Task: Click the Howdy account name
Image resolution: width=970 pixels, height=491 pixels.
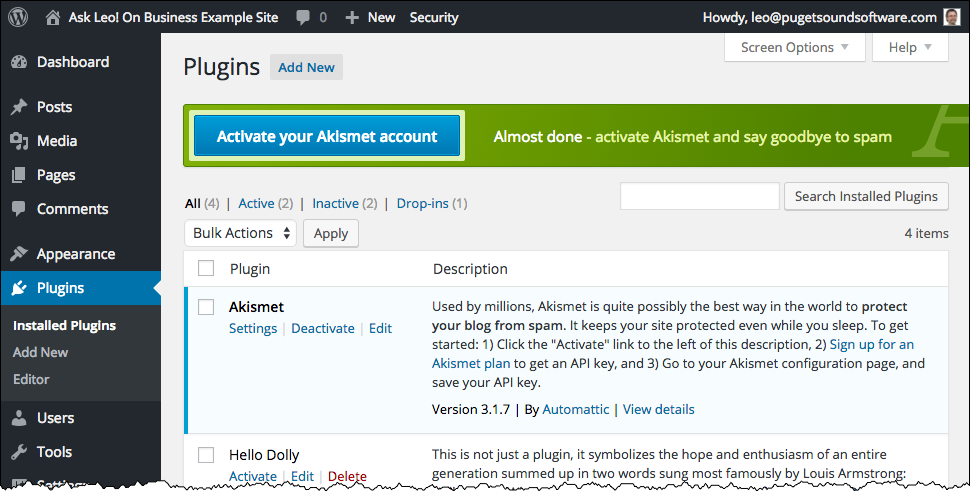Action: pos(820,18)
